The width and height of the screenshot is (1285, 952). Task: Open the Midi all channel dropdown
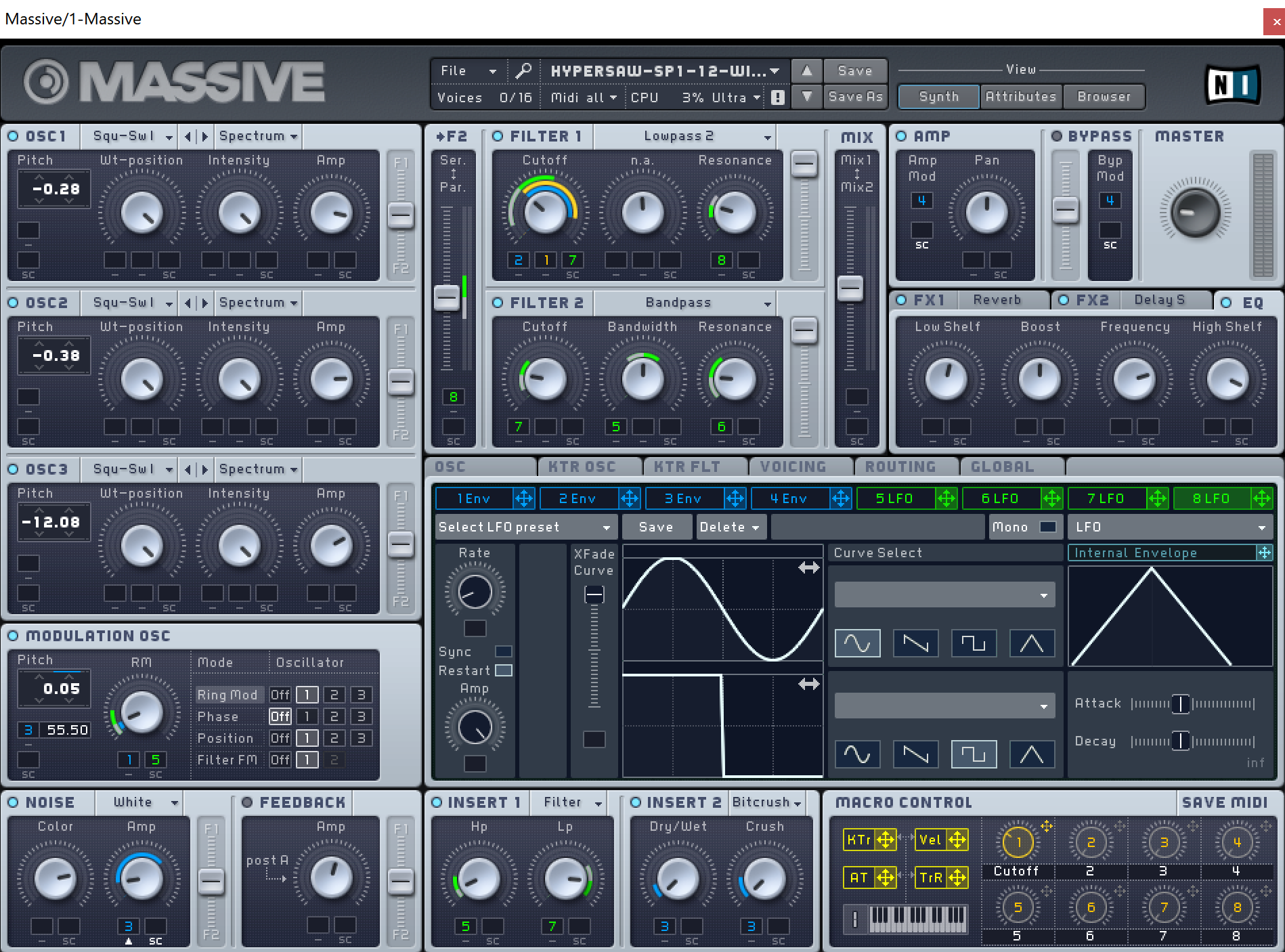pos(584,98)
